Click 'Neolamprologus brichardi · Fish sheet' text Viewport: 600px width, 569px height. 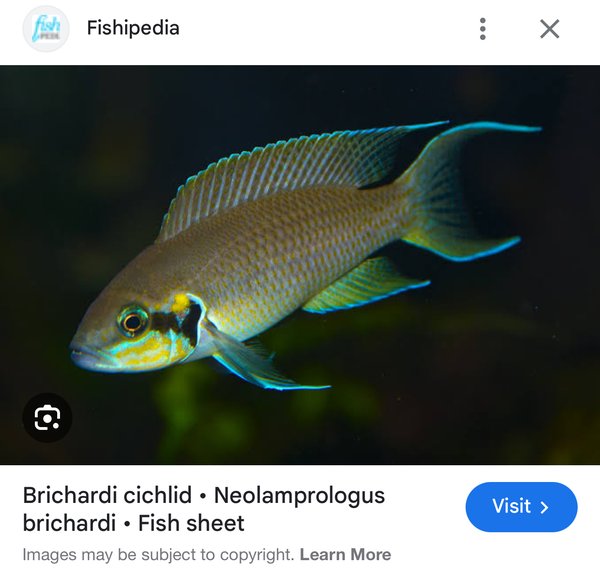click(204, 509)
